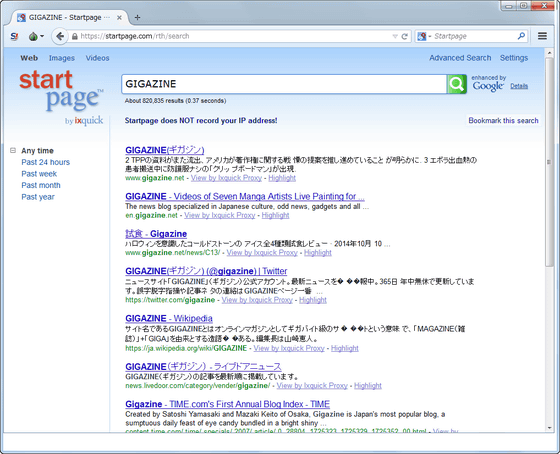Filter results to Past month
Image resolution: width=560 pixels, height=454 pixels.
[x=41, y=185]
